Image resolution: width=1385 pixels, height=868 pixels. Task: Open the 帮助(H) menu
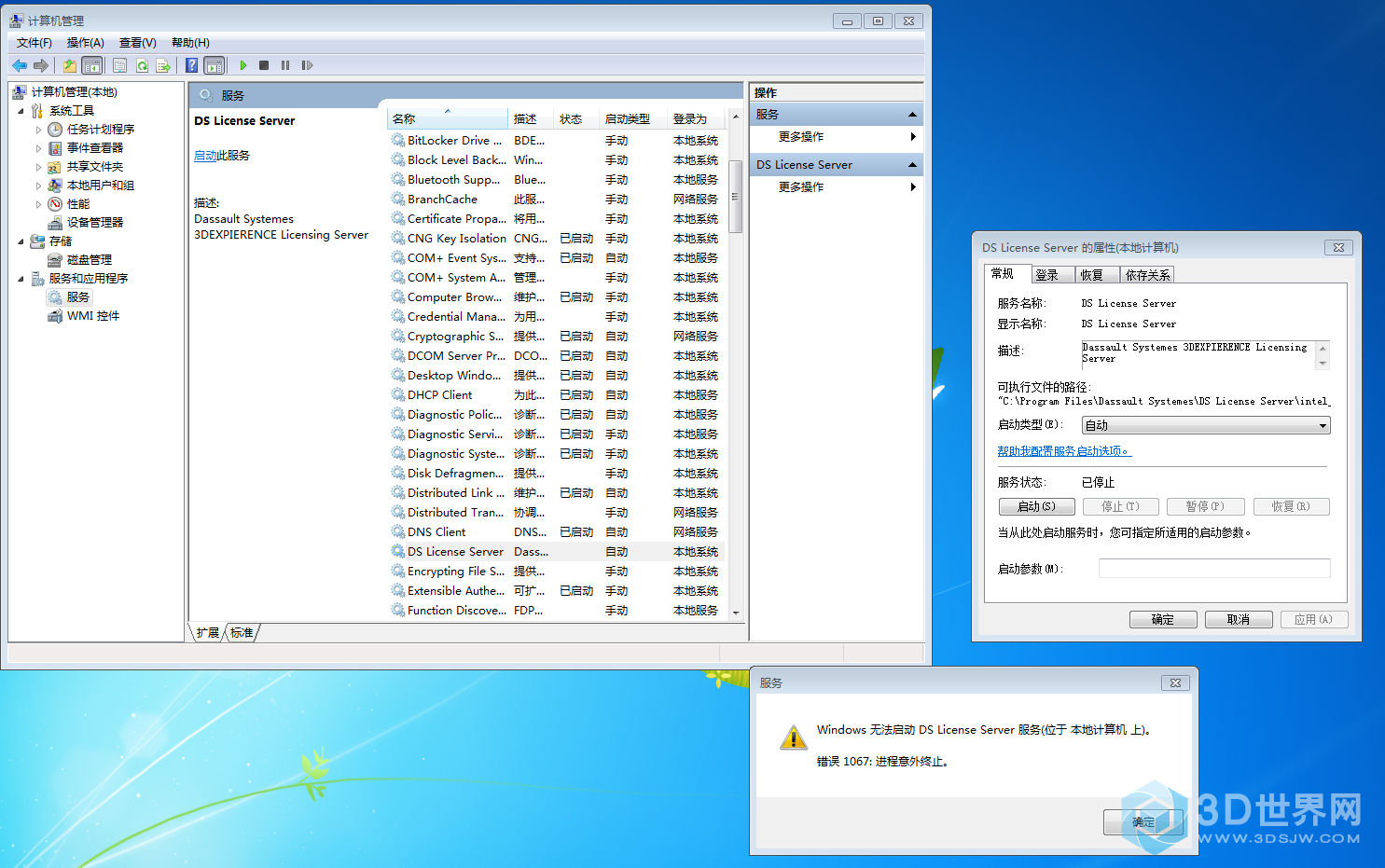190,43
